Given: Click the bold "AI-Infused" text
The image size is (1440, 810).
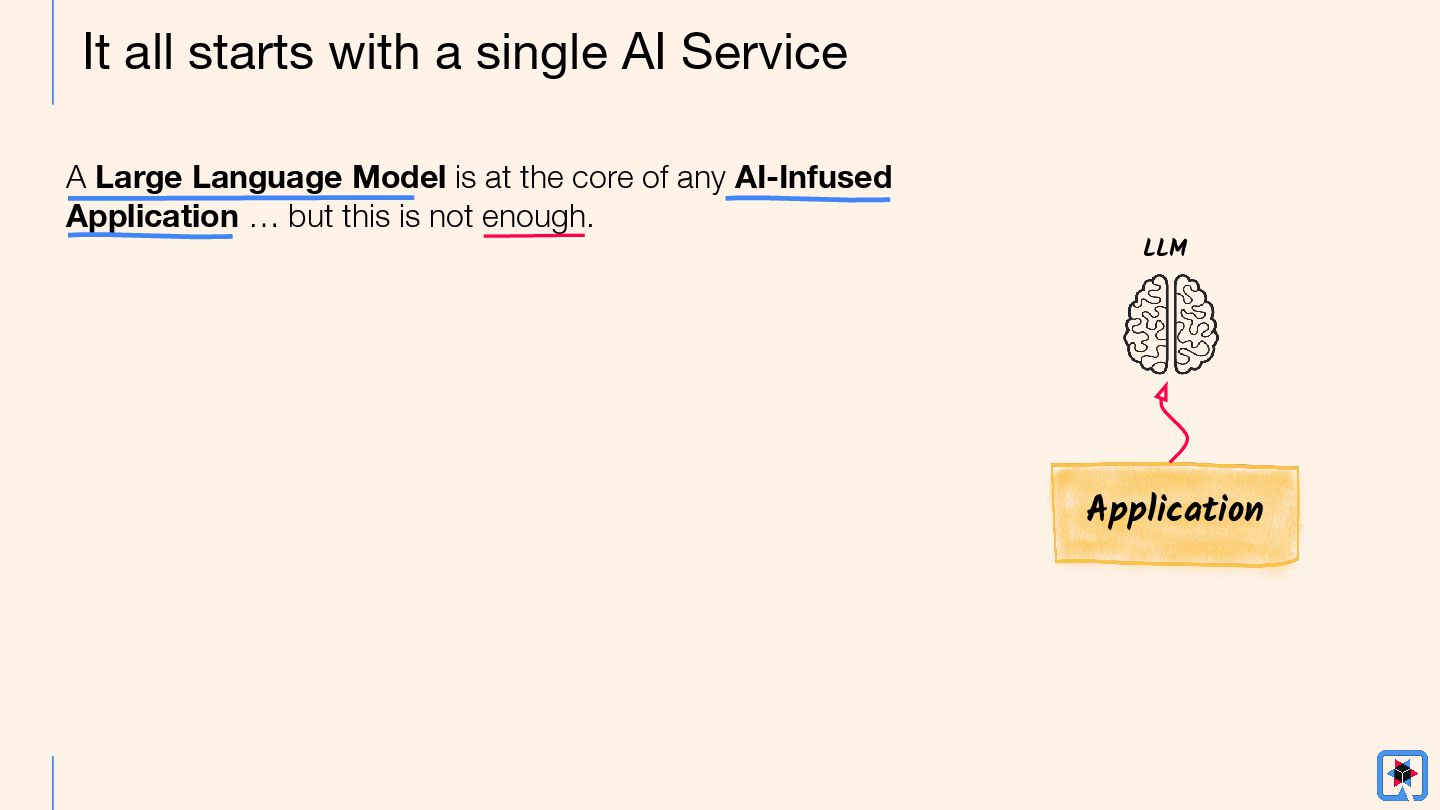Looking at the screenshot, I should pyautogui.click(x=813, y=178).
